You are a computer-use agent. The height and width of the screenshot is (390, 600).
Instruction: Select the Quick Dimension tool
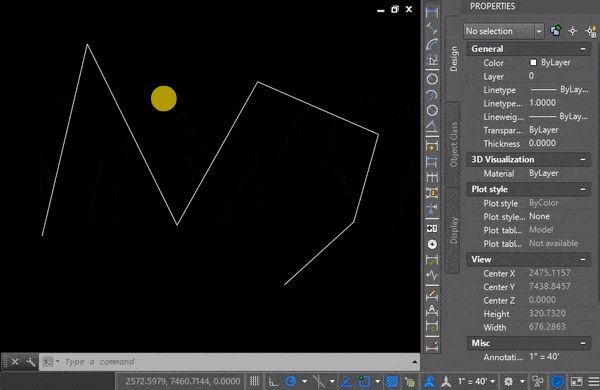pyautogui.click(x=432, y=145)
